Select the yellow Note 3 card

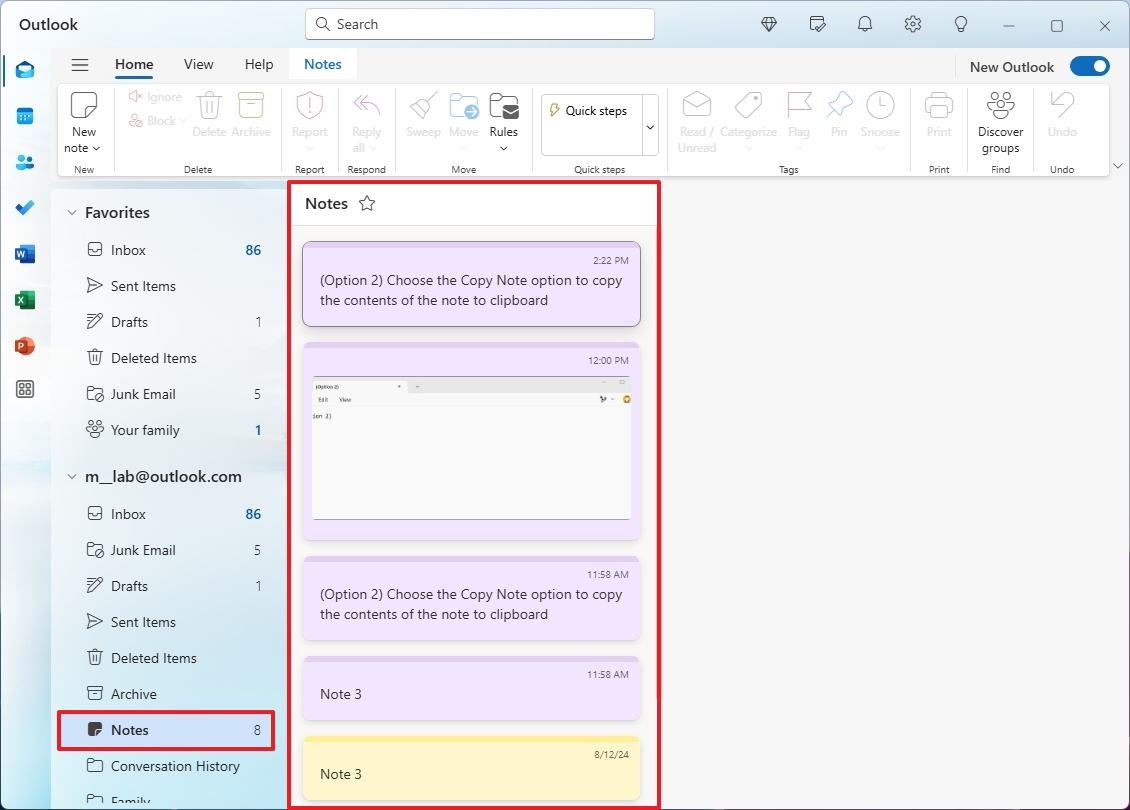471,768
